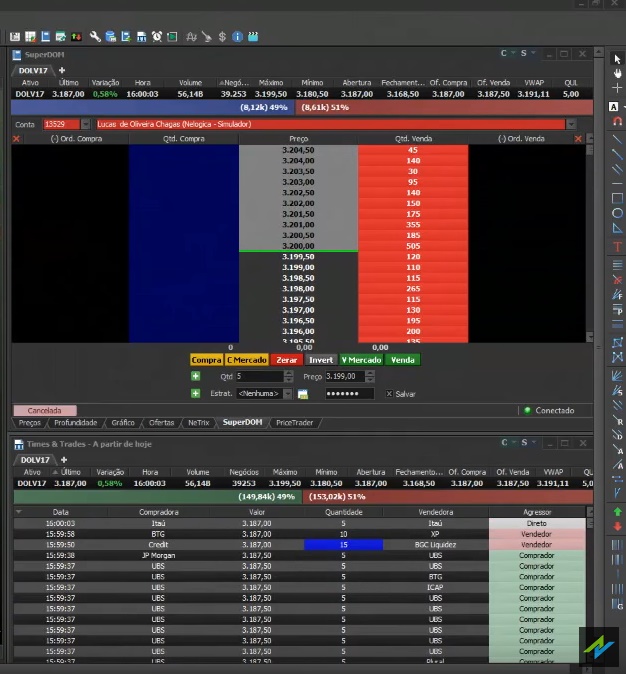Cancel all sell orders with right red X
The width and height of the screenshot is (626, 674).
coord(578,139)
